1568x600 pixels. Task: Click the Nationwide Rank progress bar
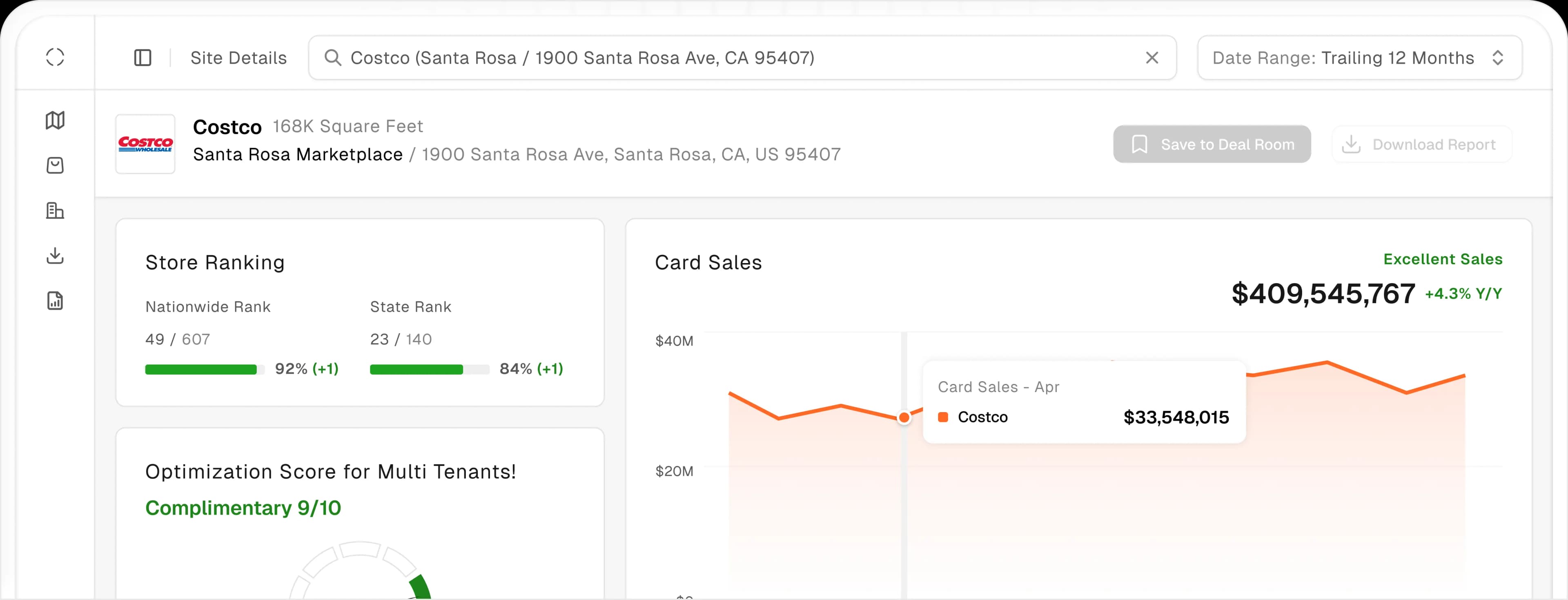pos(205,369)
